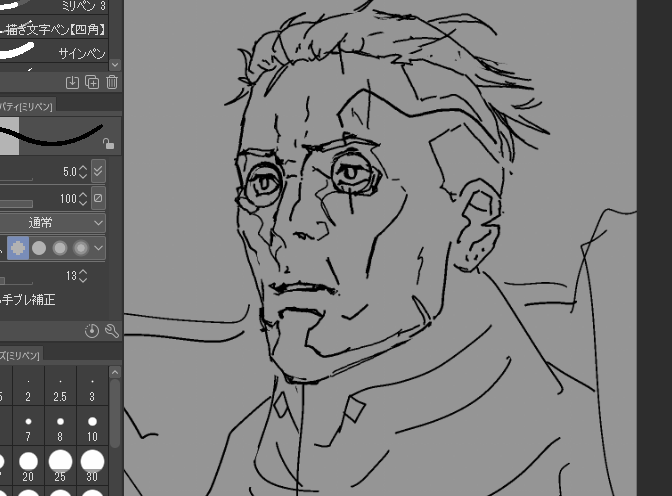
Task: Click the stabilization 13 stepper arrows
Action: (84, 276)
